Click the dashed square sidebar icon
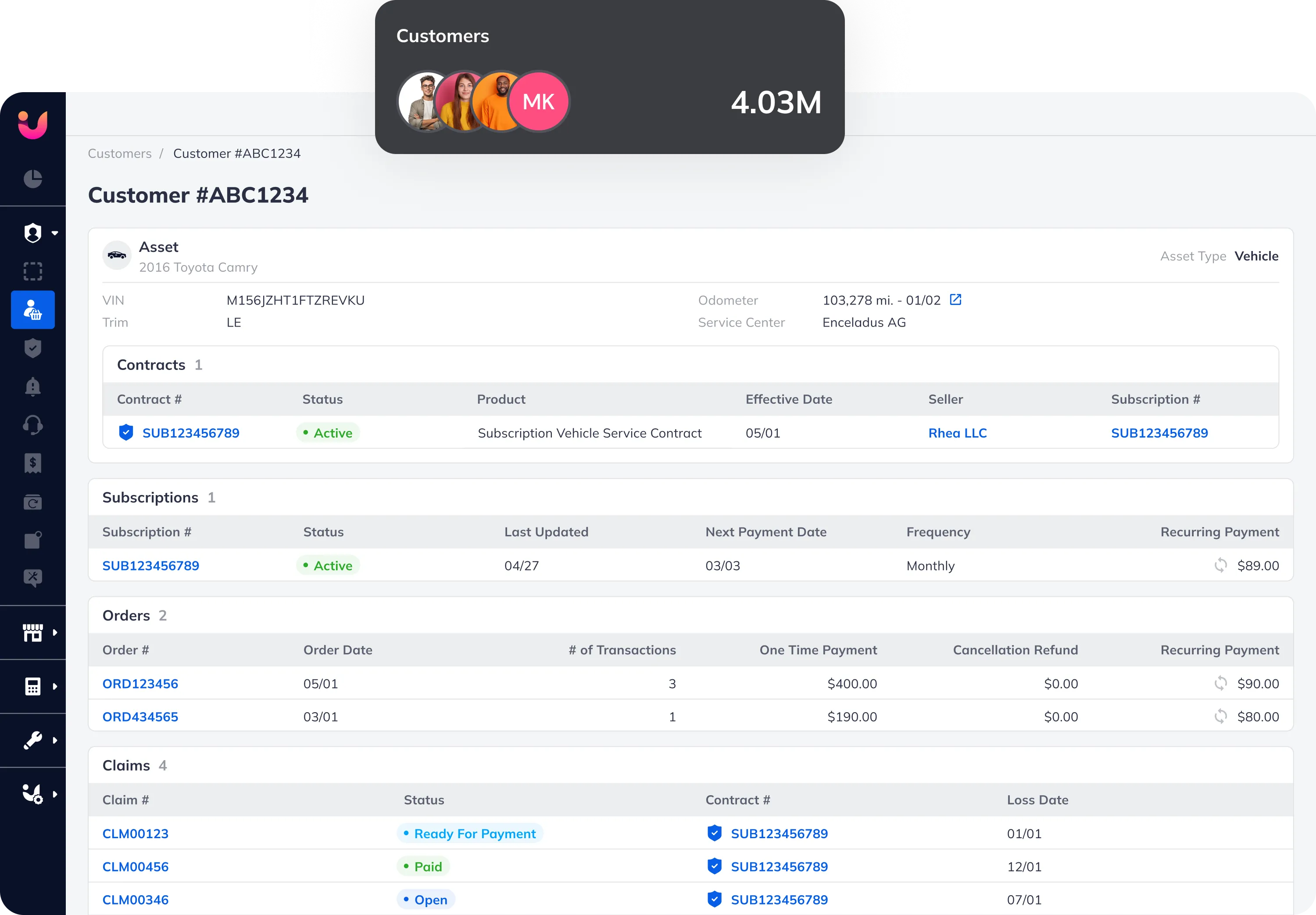Viewport: 1316px width, 915px height. [x=32, y=271]
